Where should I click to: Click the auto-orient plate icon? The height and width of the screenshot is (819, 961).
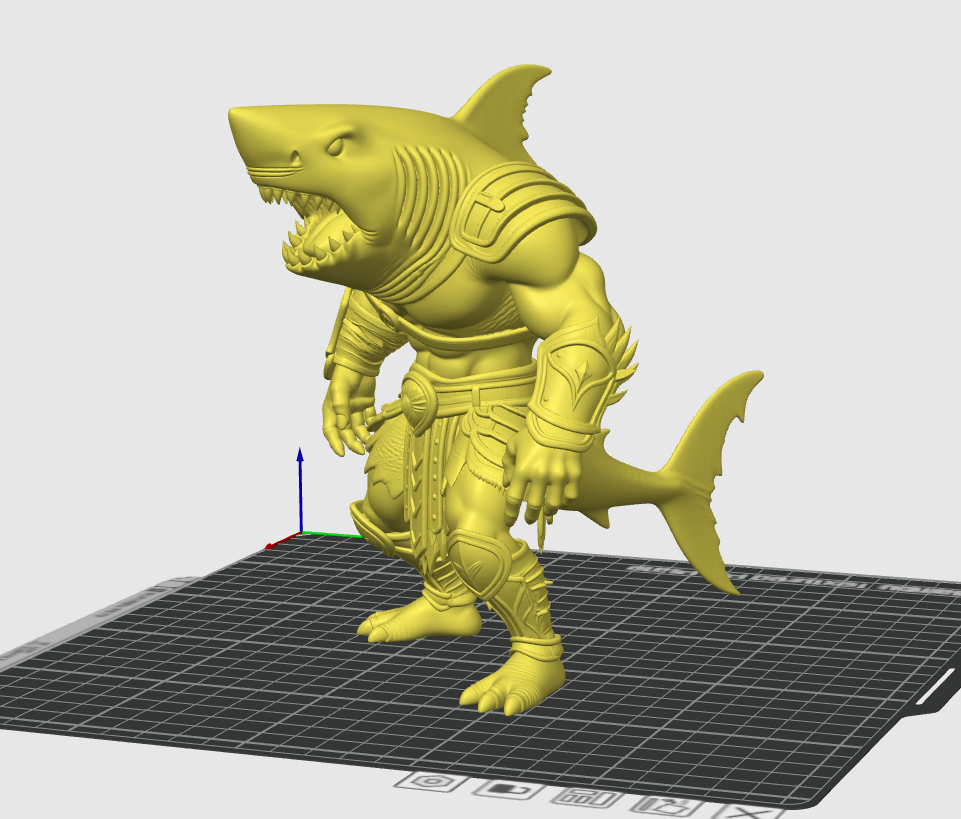click(666, 806)
